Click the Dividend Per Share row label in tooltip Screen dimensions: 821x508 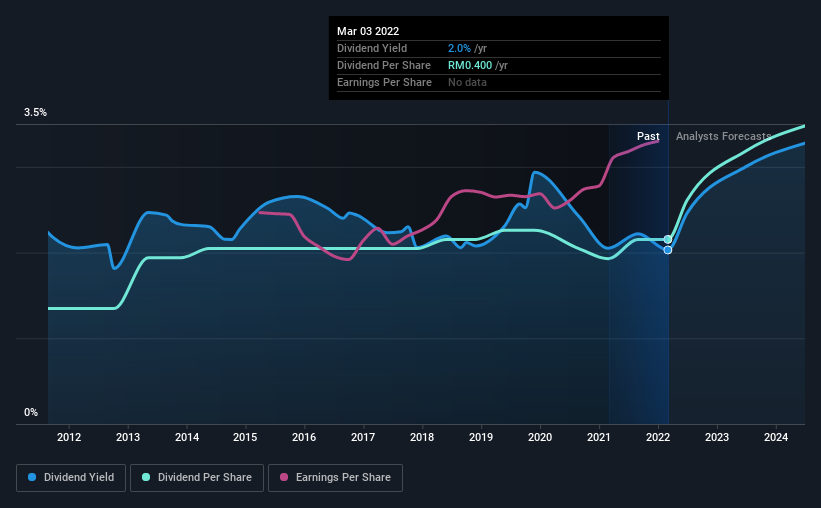[x=384, y=65]
